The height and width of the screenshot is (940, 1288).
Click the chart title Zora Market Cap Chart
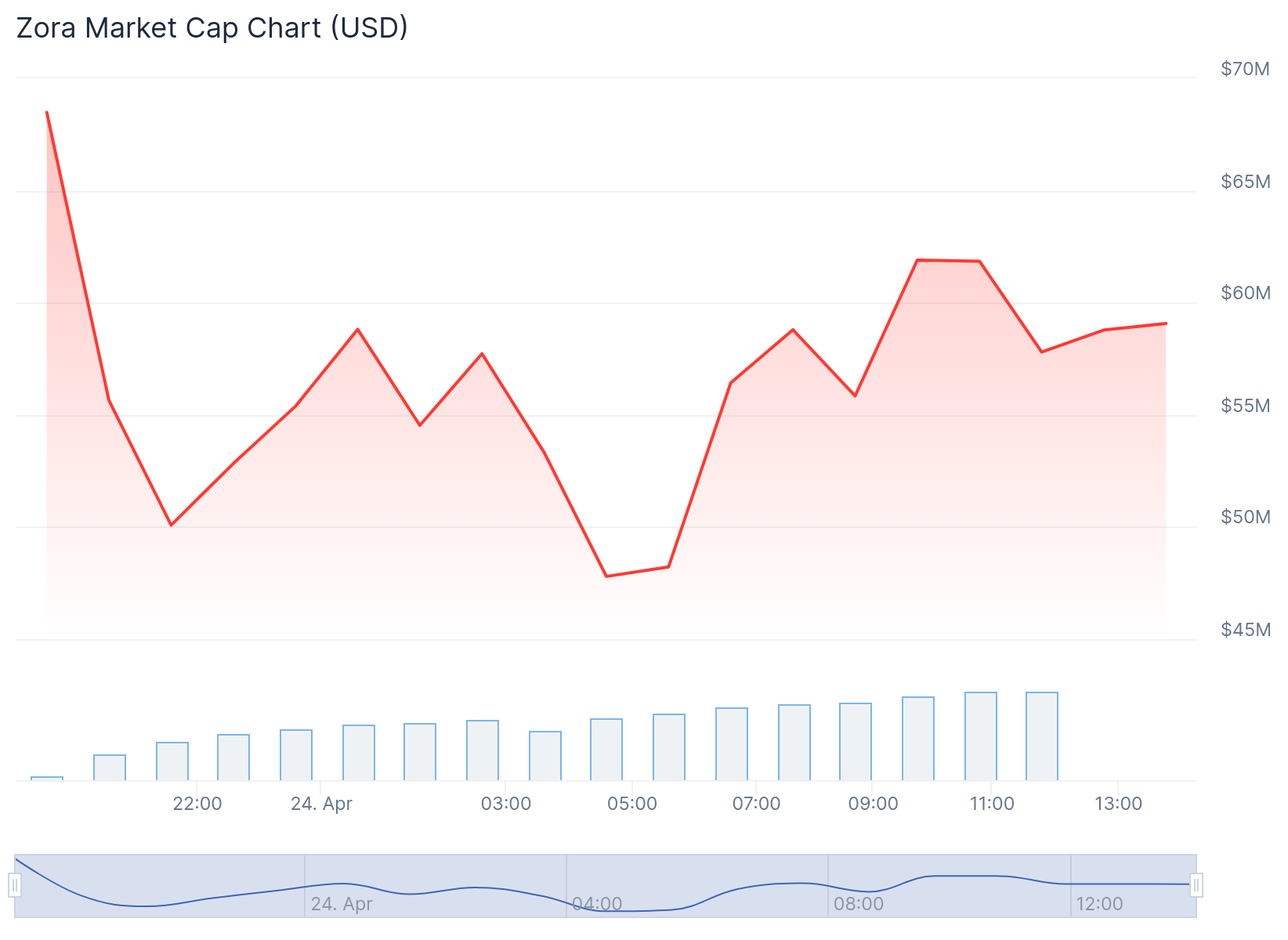[212, 28]
